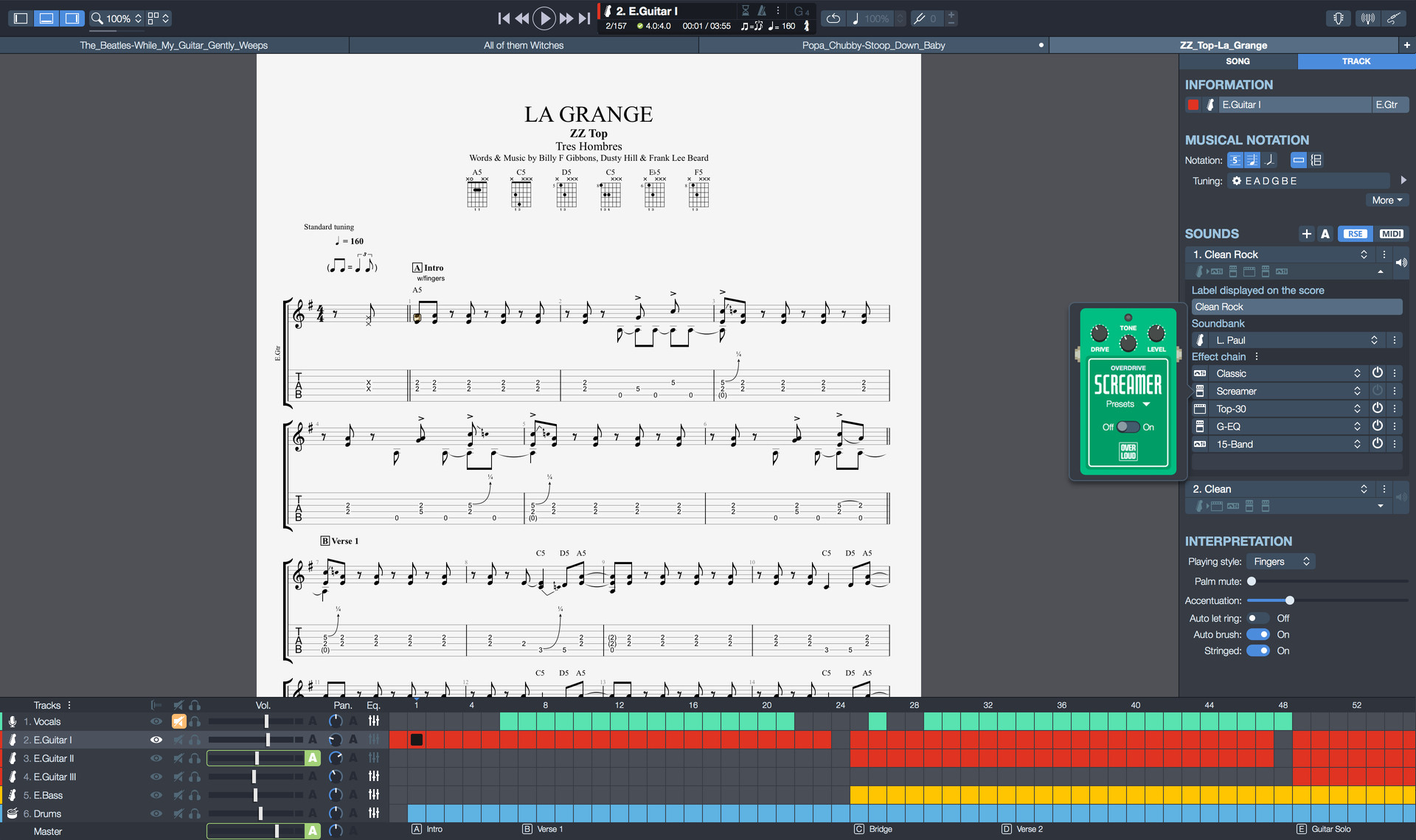Select the TRACK tab in the right panel
Screen dimensions: 1416x840
(1356, 62)
